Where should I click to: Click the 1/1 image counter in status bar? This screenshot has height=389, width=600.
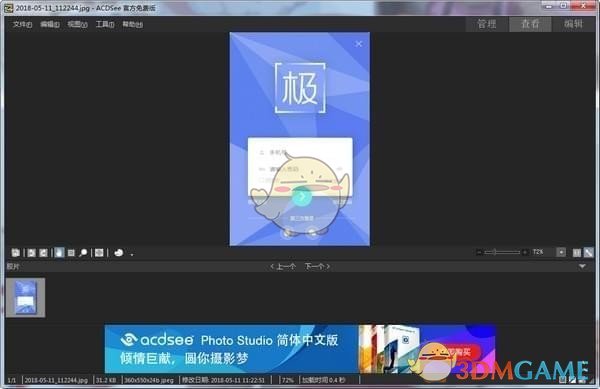12,380
